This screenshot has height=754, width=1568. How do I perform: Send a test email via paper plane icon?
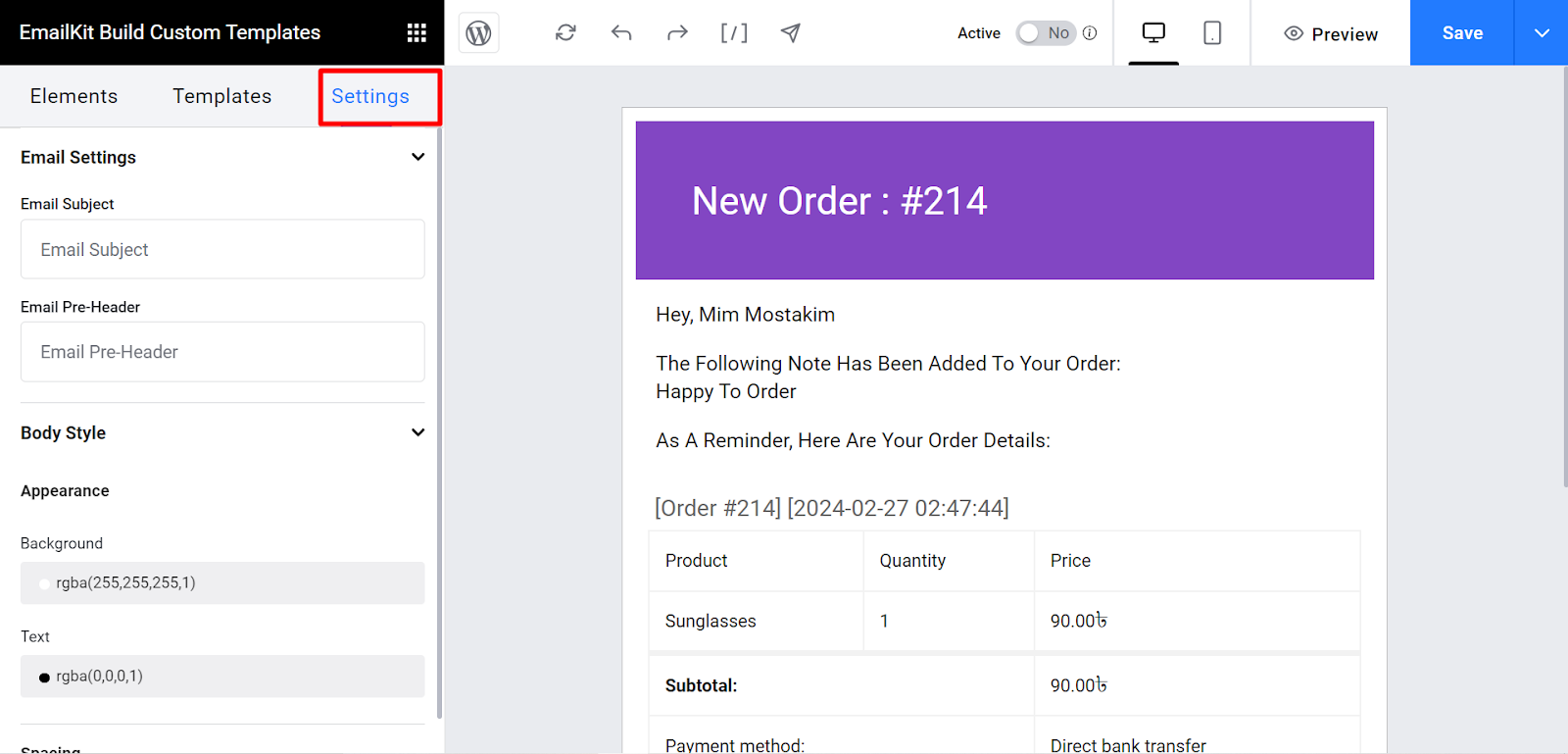click(791, 33)
